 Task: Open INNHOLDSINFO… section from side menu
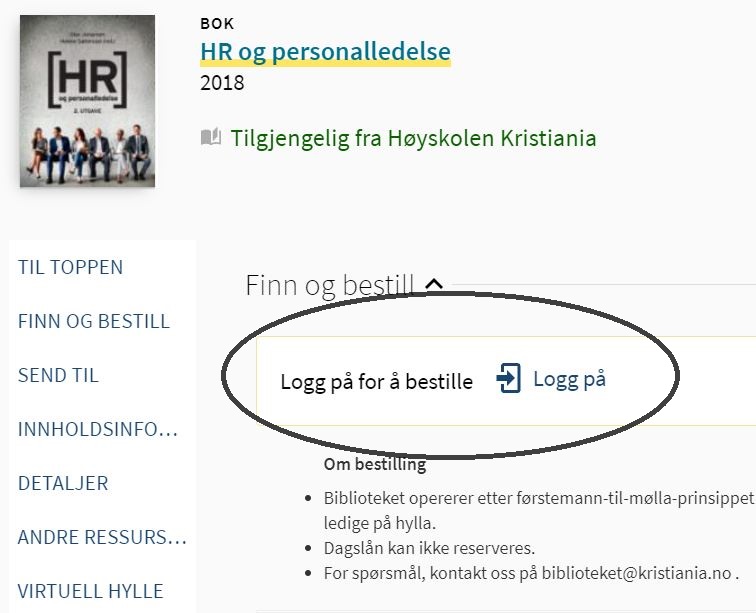98,429
